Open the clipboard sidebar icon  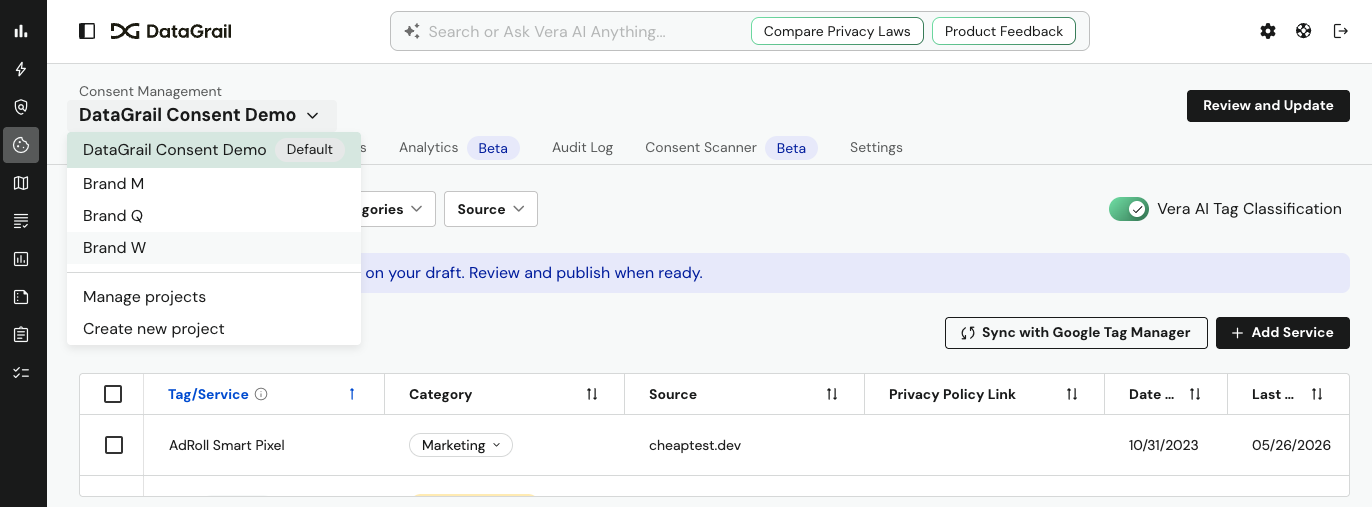click(21, 335)
